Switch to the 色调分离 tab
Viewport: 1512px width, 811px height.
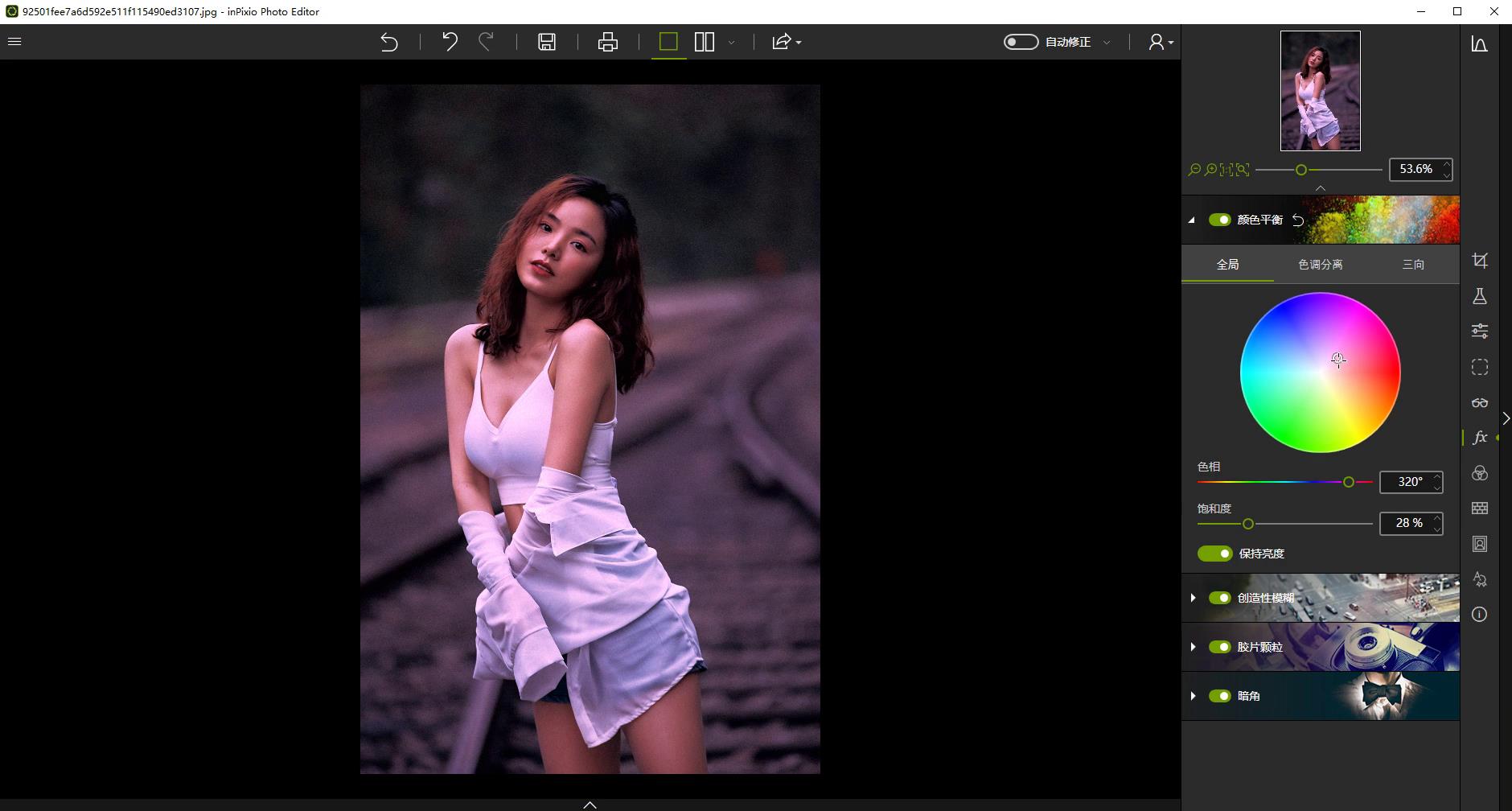coord(1321,264)
